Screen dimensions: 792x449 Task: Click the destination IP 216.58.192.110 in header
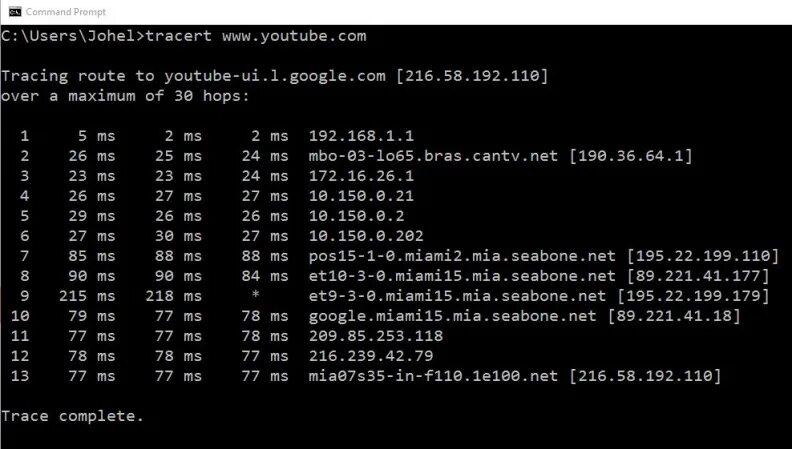click(x=471, y=76)
